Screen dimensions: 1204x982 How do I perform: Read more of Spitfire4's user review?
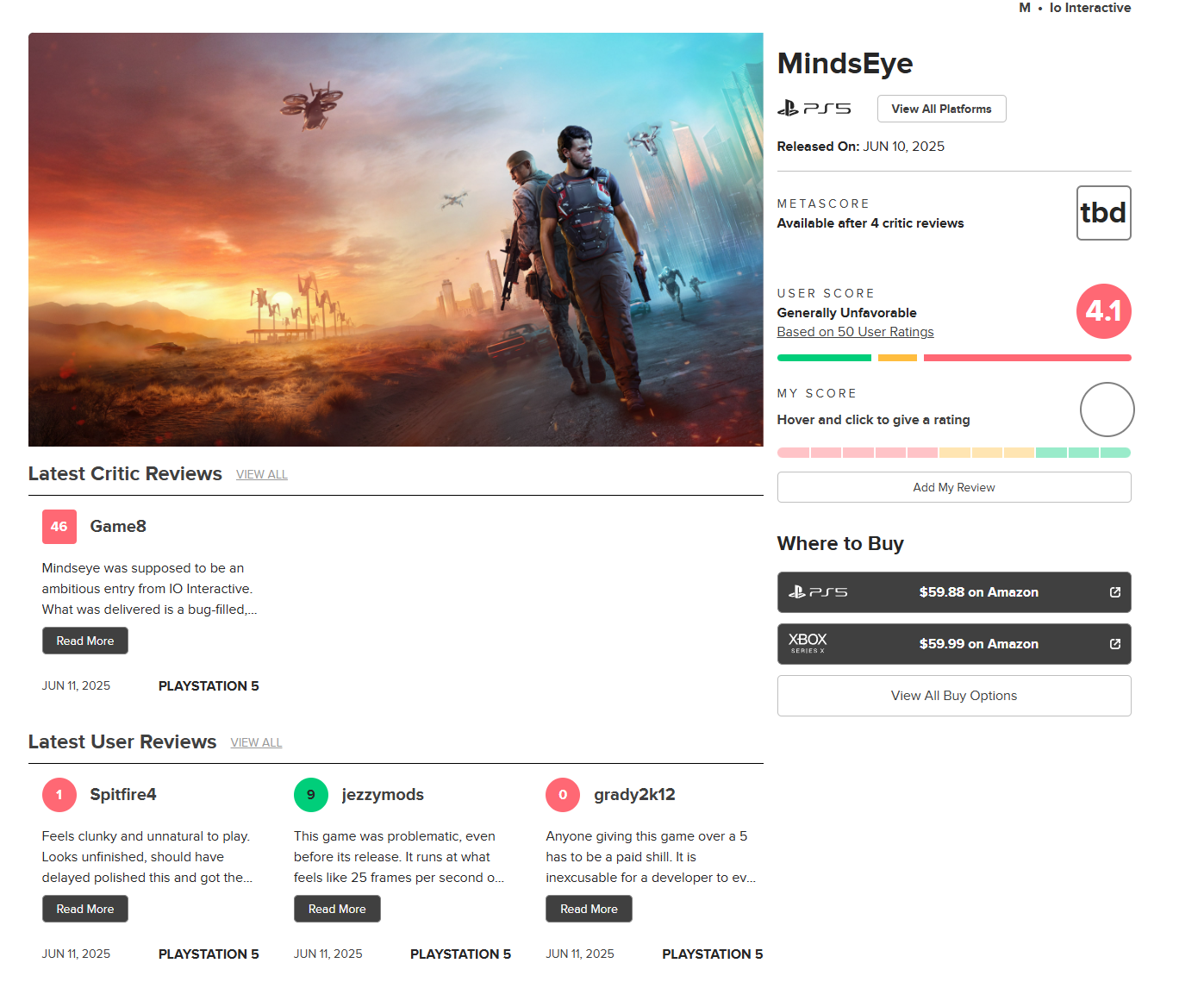[85, 909]
